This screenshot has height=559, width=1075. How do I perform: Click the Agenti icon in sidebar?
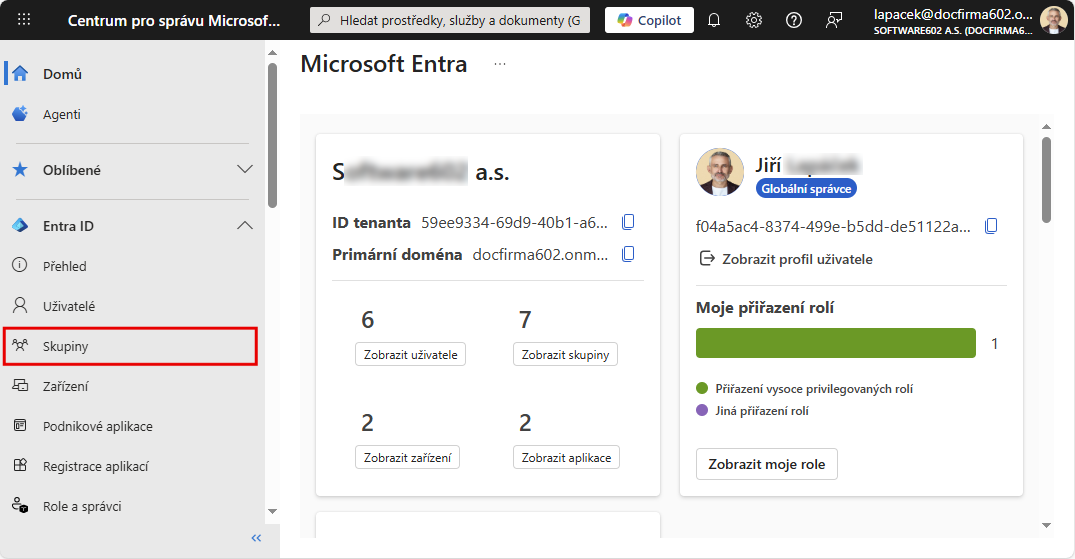(20, 113)
